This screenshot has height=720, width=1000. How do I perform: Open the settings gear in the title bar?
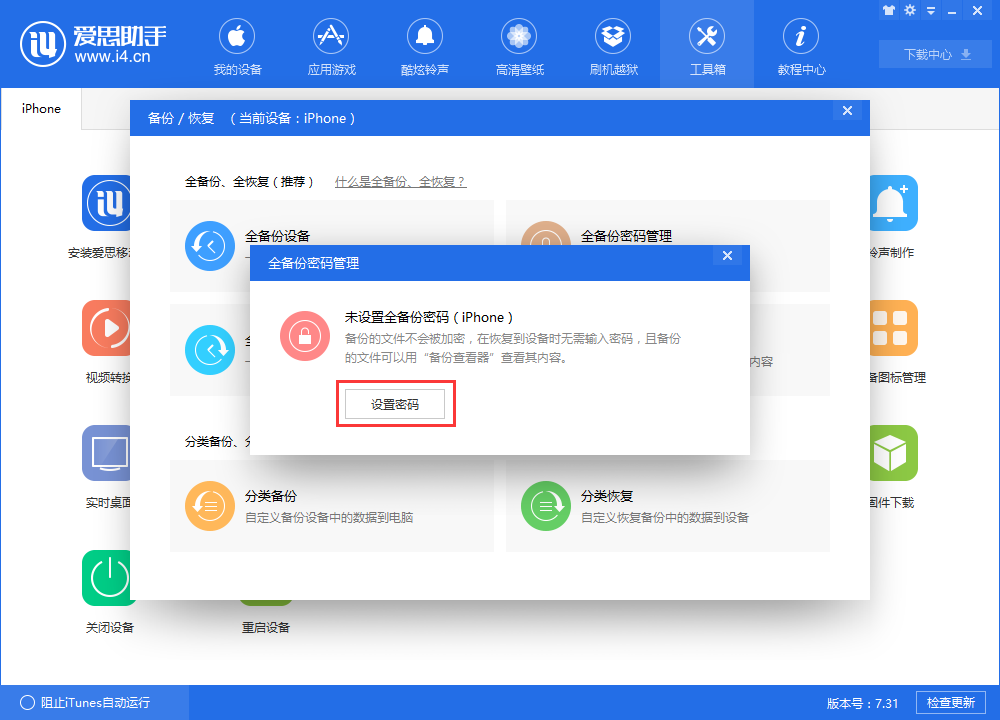tap(910, 10)
